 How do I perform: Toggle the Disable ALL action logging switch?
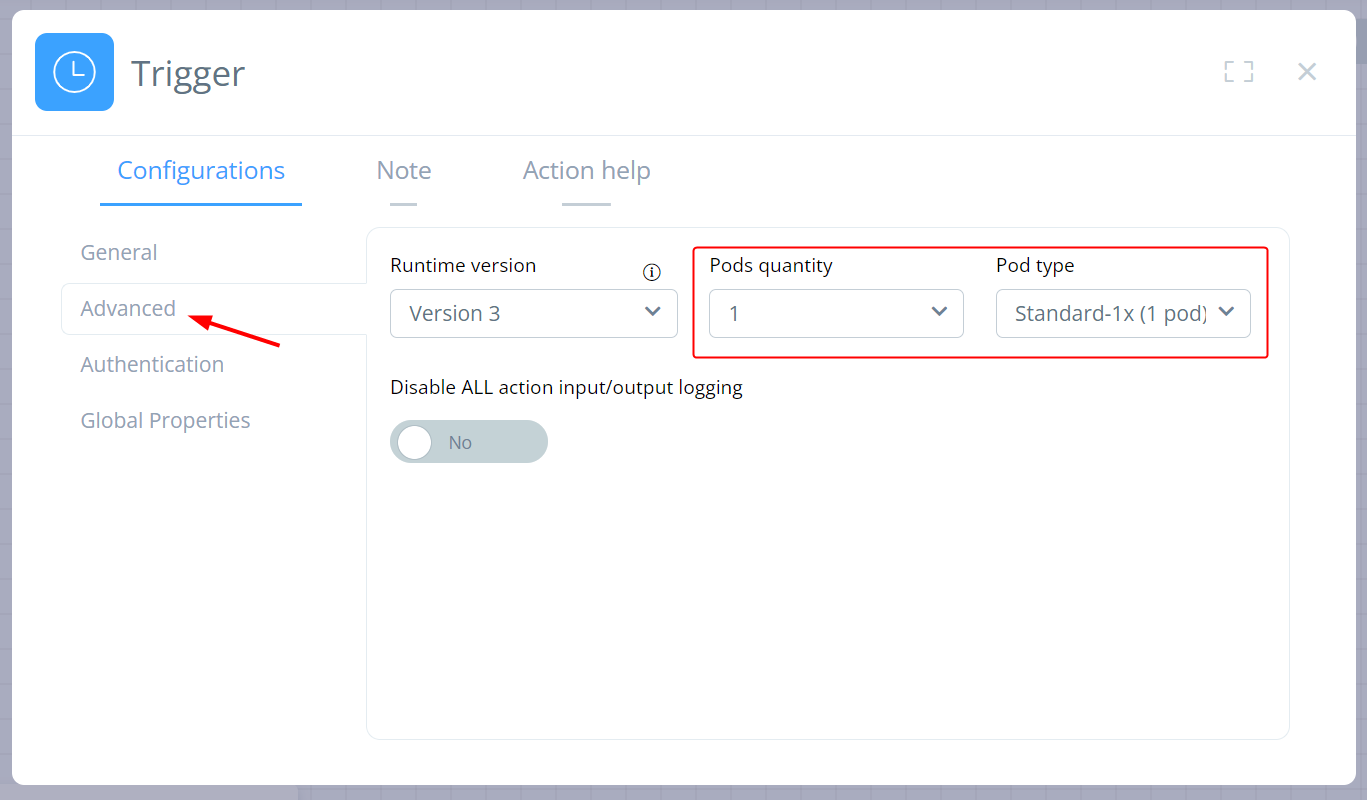(x=468, y=442)
